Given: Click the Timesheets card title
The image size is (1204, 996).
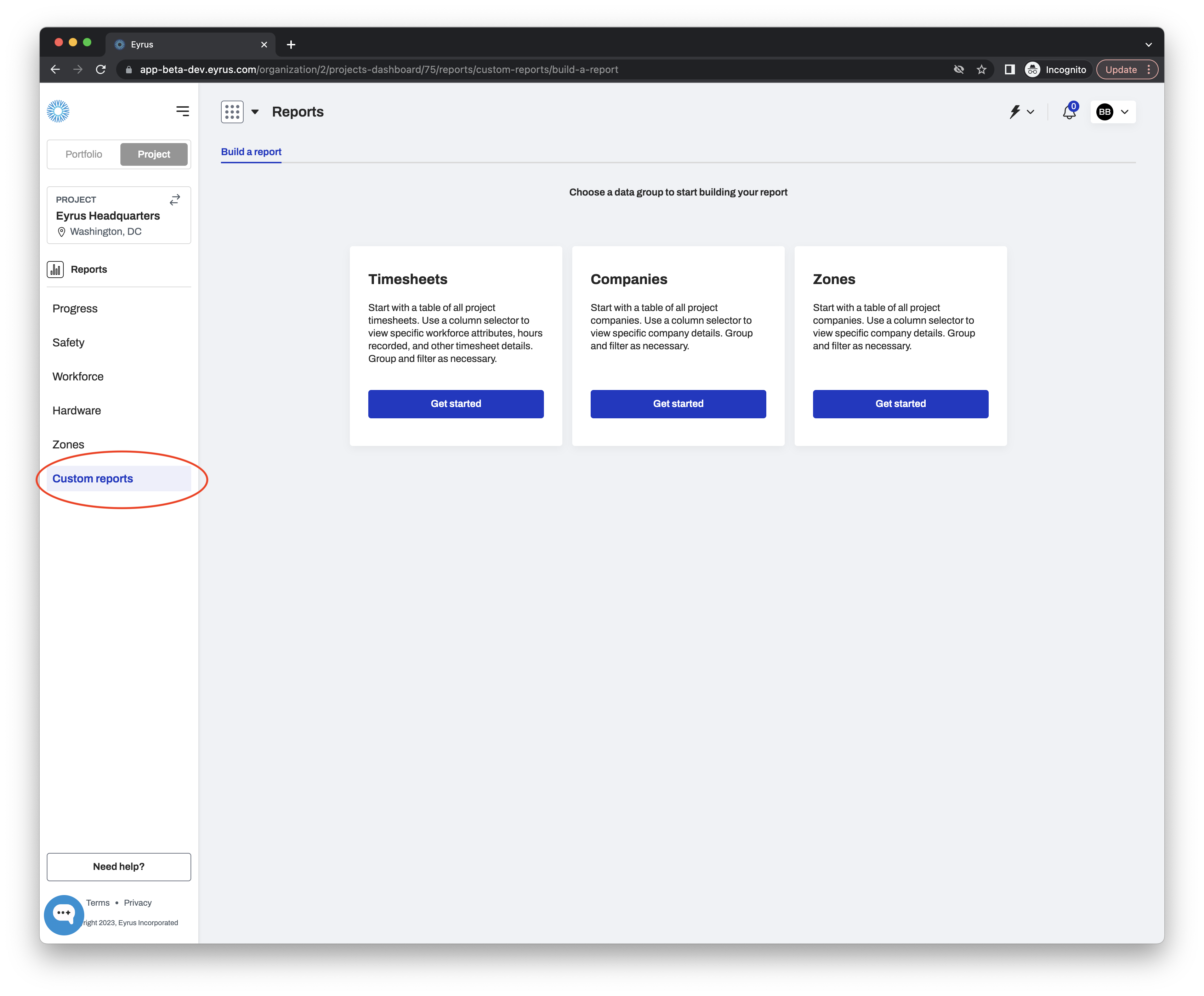Looking at the screenshot, I should tap(408, 279).
